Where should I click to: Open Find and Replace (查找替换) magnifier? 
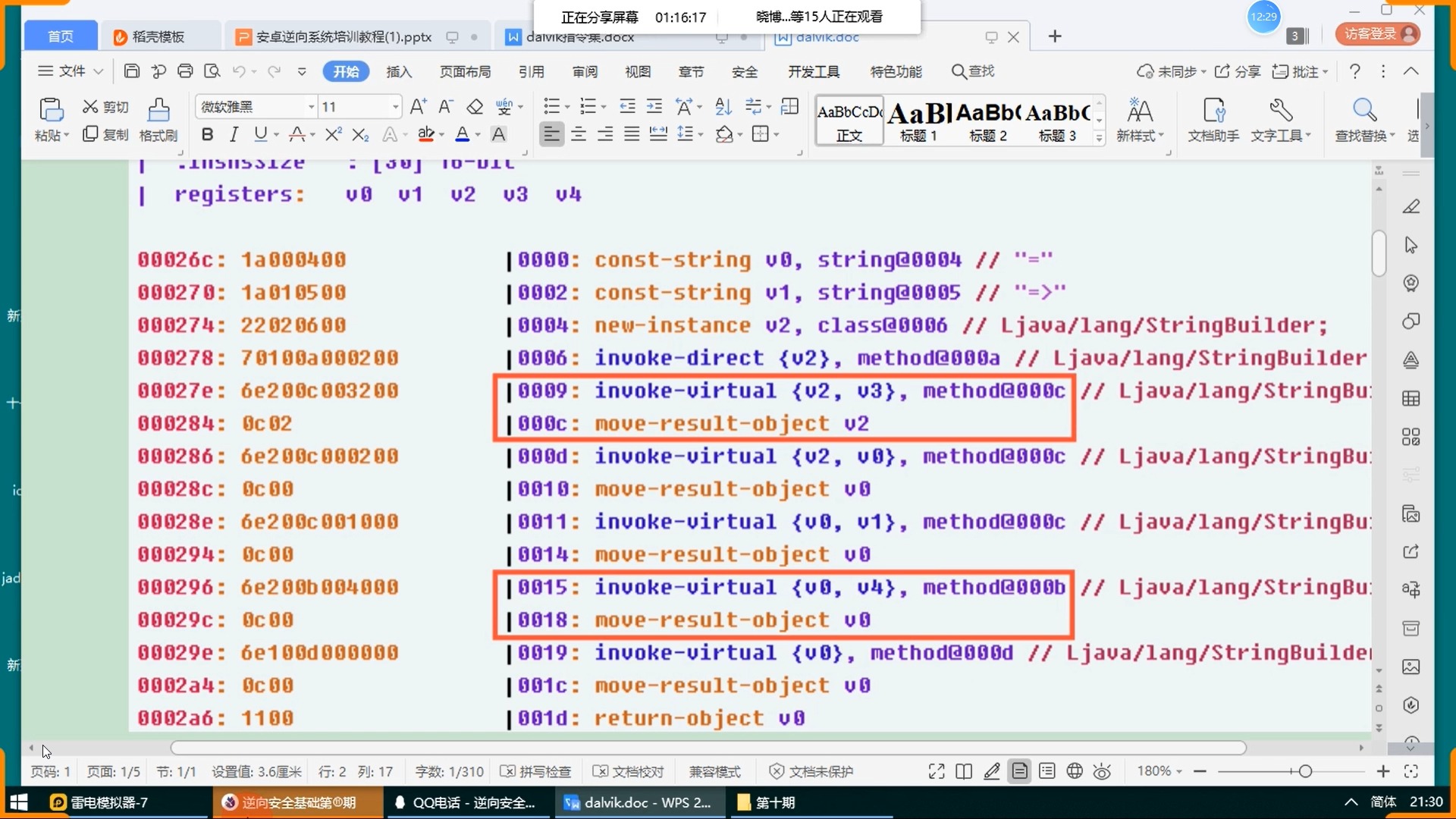pos(1364,120)
